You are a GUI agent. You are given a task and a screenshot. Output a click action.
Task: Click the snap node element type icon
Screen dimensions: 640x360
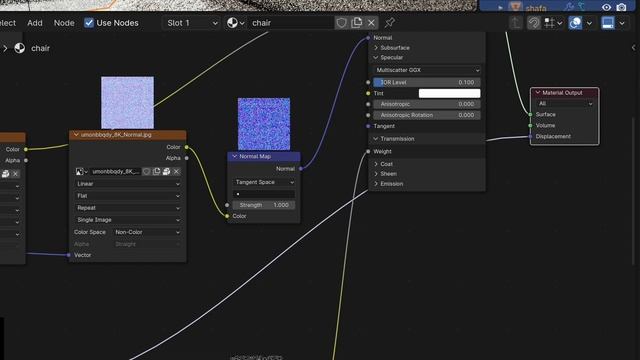pos(549,23)
